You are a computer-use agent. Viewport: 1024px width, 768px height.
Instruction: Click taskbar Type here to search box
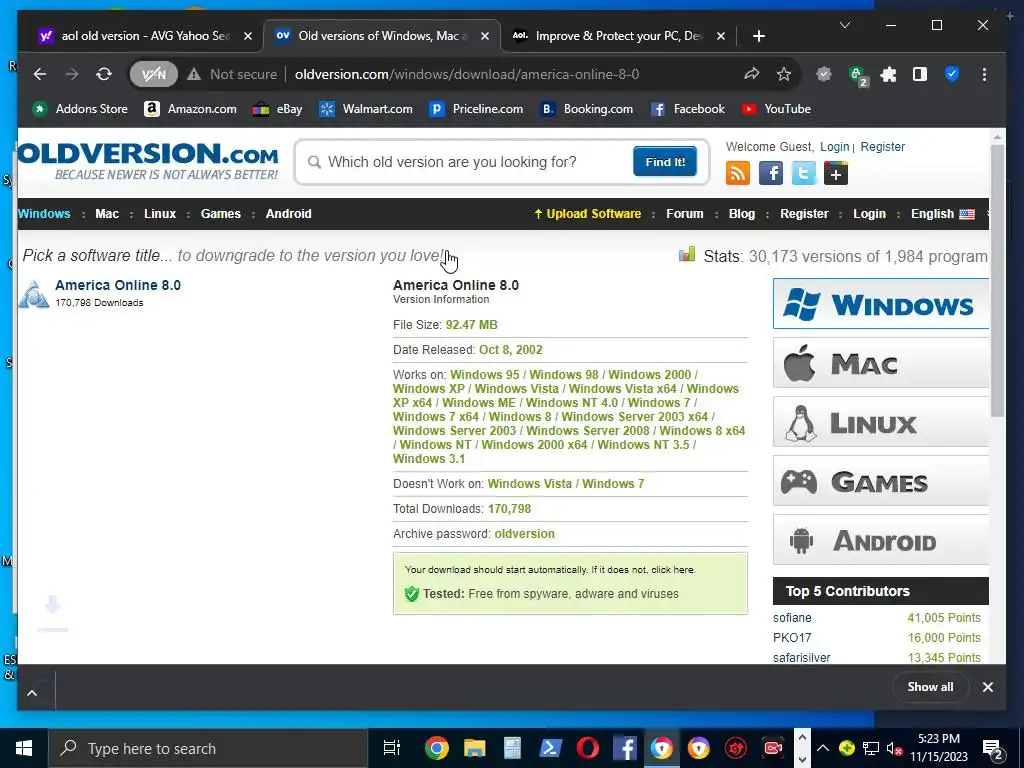208,748
